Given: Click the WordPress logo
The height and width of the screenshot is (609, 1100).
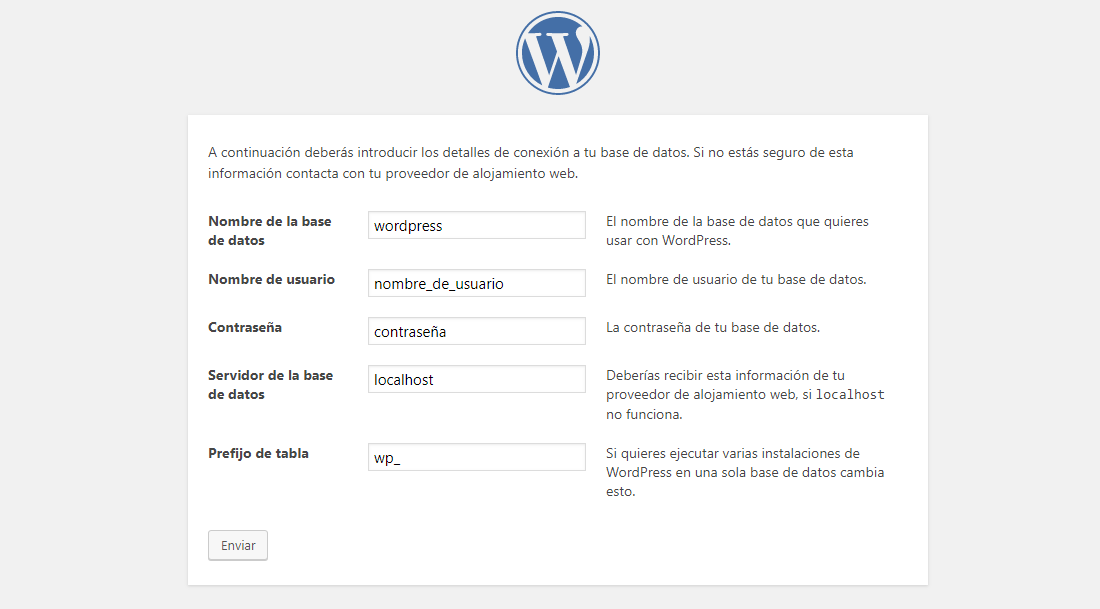Looking at the screenshot, I should (558, 53).
